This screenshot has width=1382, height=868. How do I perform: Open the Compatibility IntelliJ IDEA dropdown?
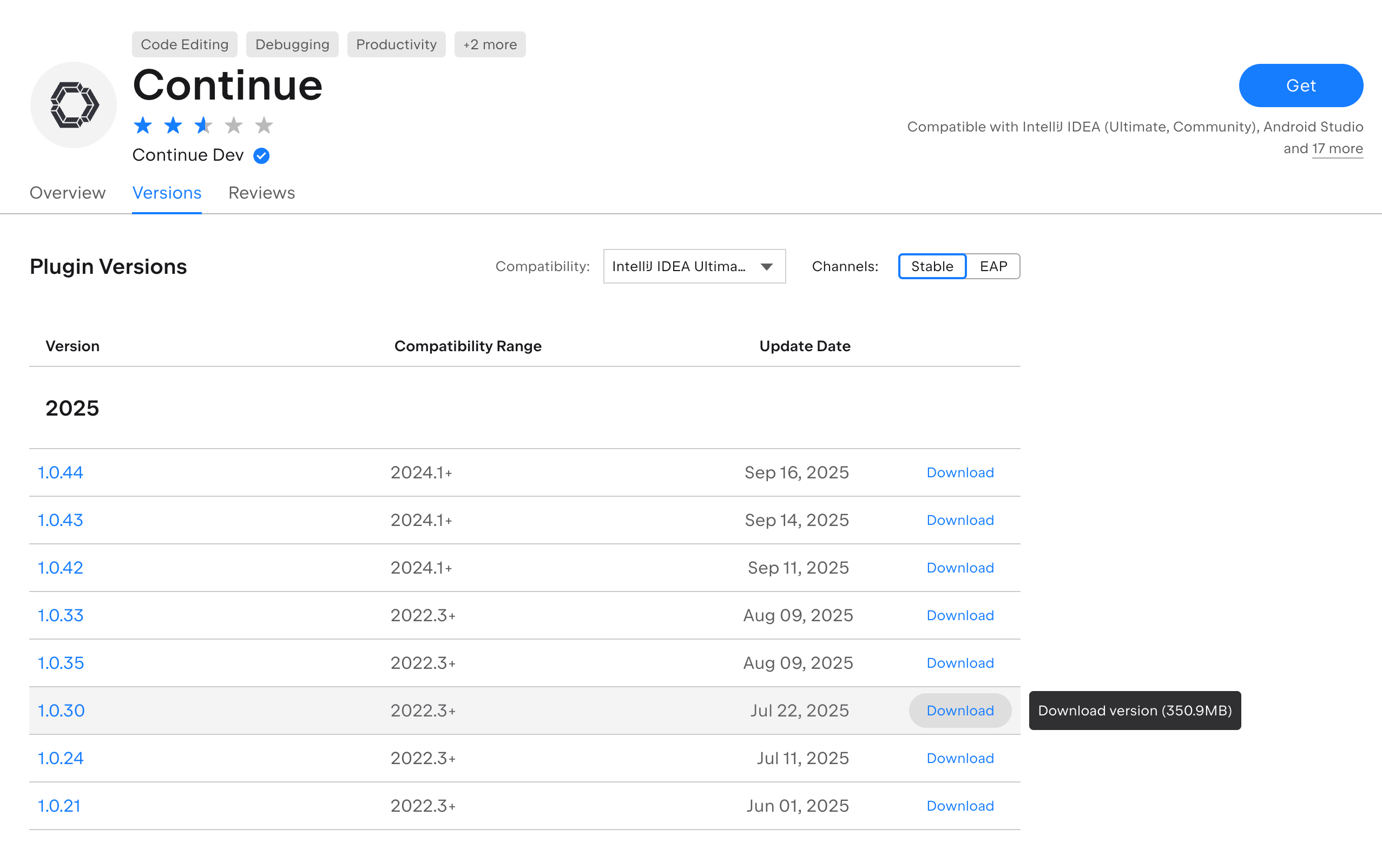pyautogui.click(x=693, y=266)
